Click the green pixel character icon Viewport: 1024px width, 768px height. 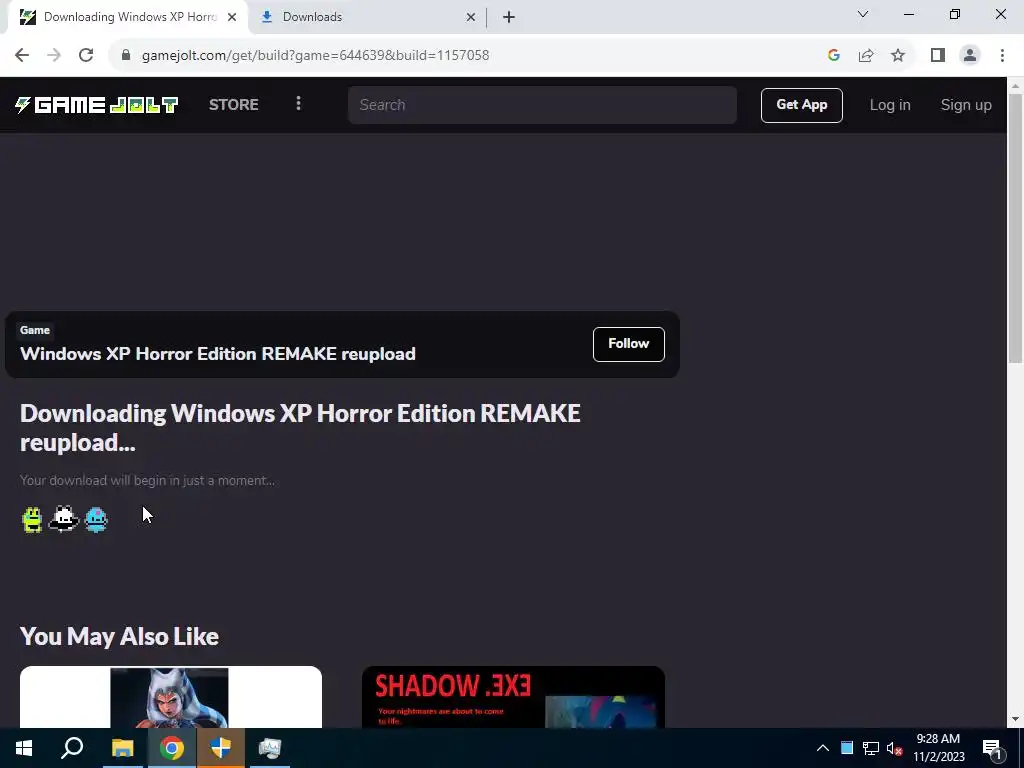point(32,520)
